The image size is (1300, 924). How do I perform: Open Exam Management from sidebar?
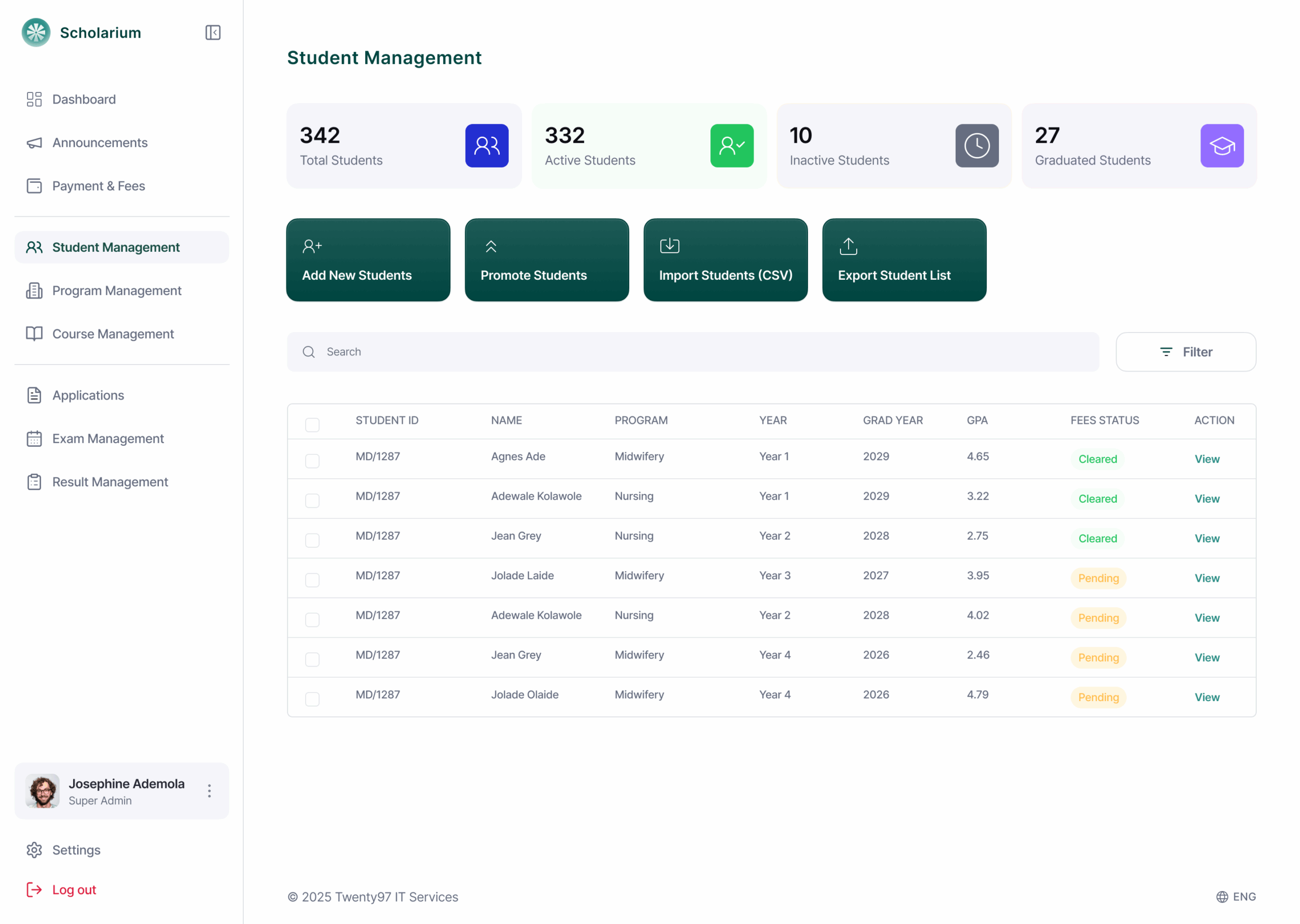pos(108,439)
